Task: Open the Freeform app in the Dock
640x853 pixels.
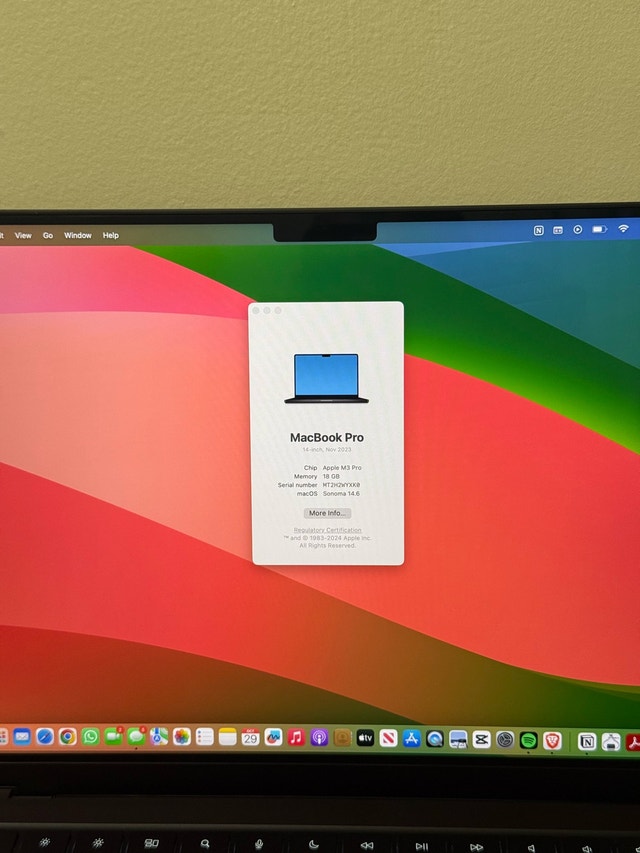Action: (x=273, y=738)
